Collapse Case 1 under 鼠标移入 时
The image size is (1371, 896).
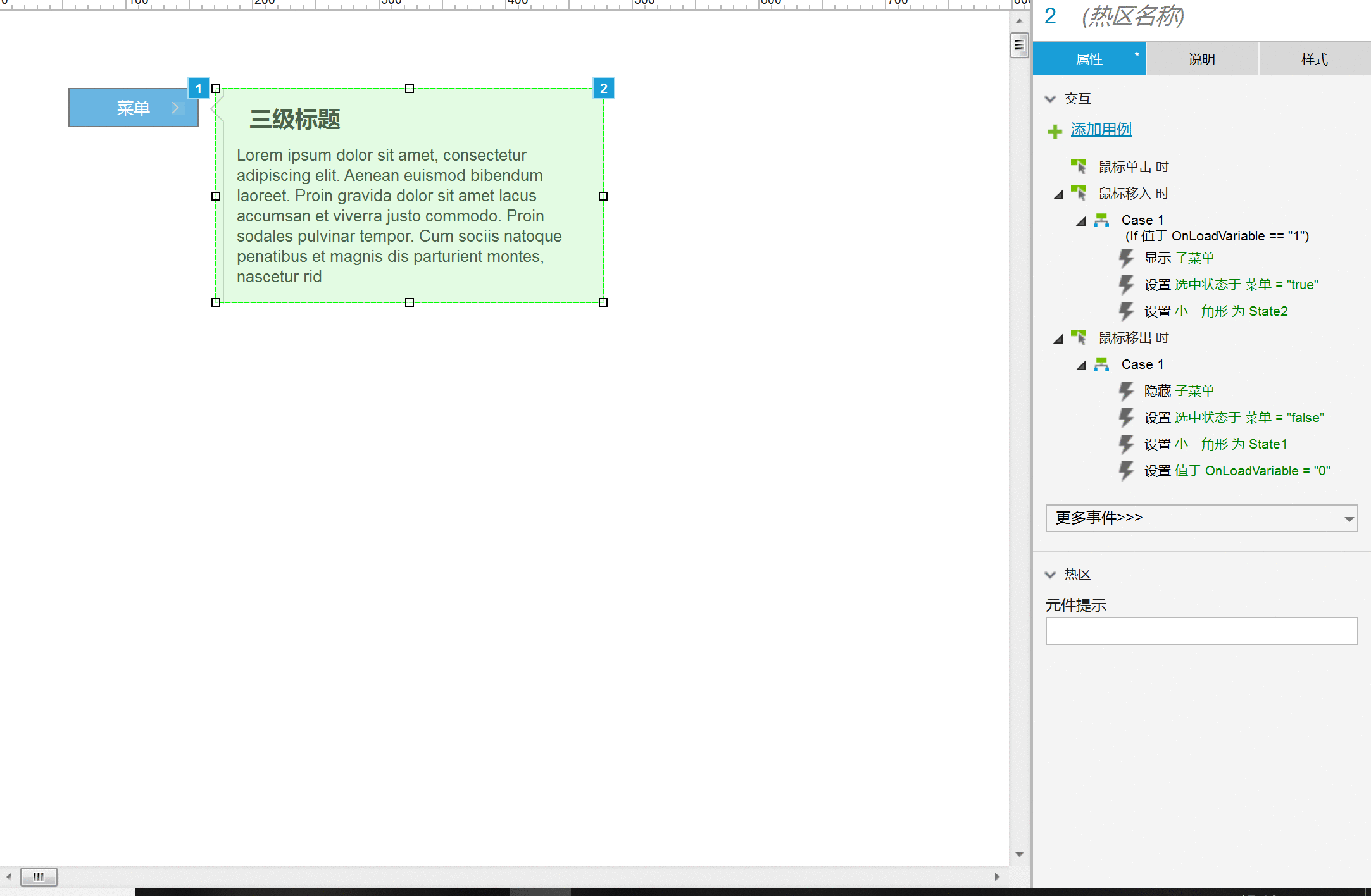click(1081, 221)
